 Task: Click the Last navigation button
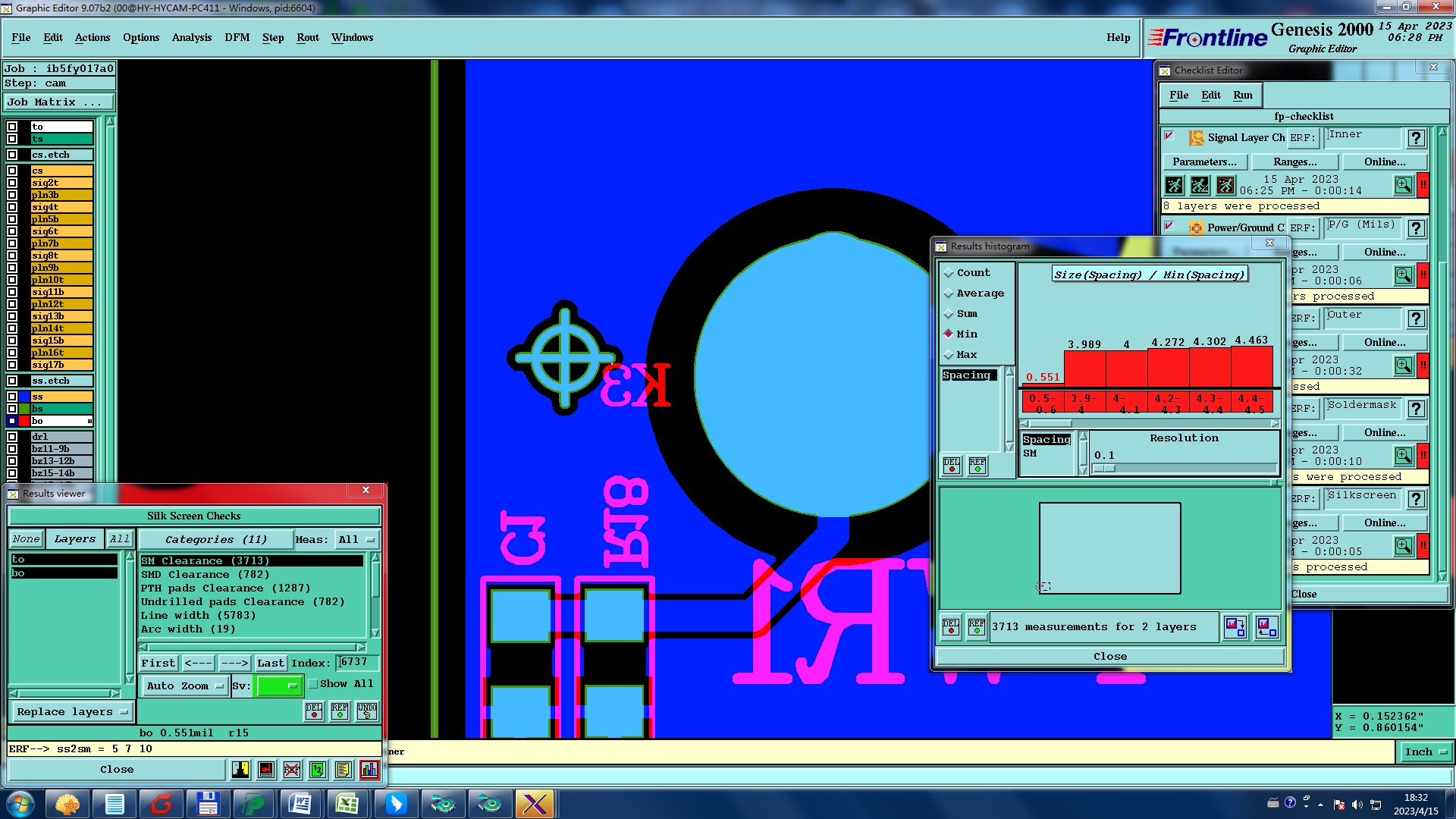270,663
